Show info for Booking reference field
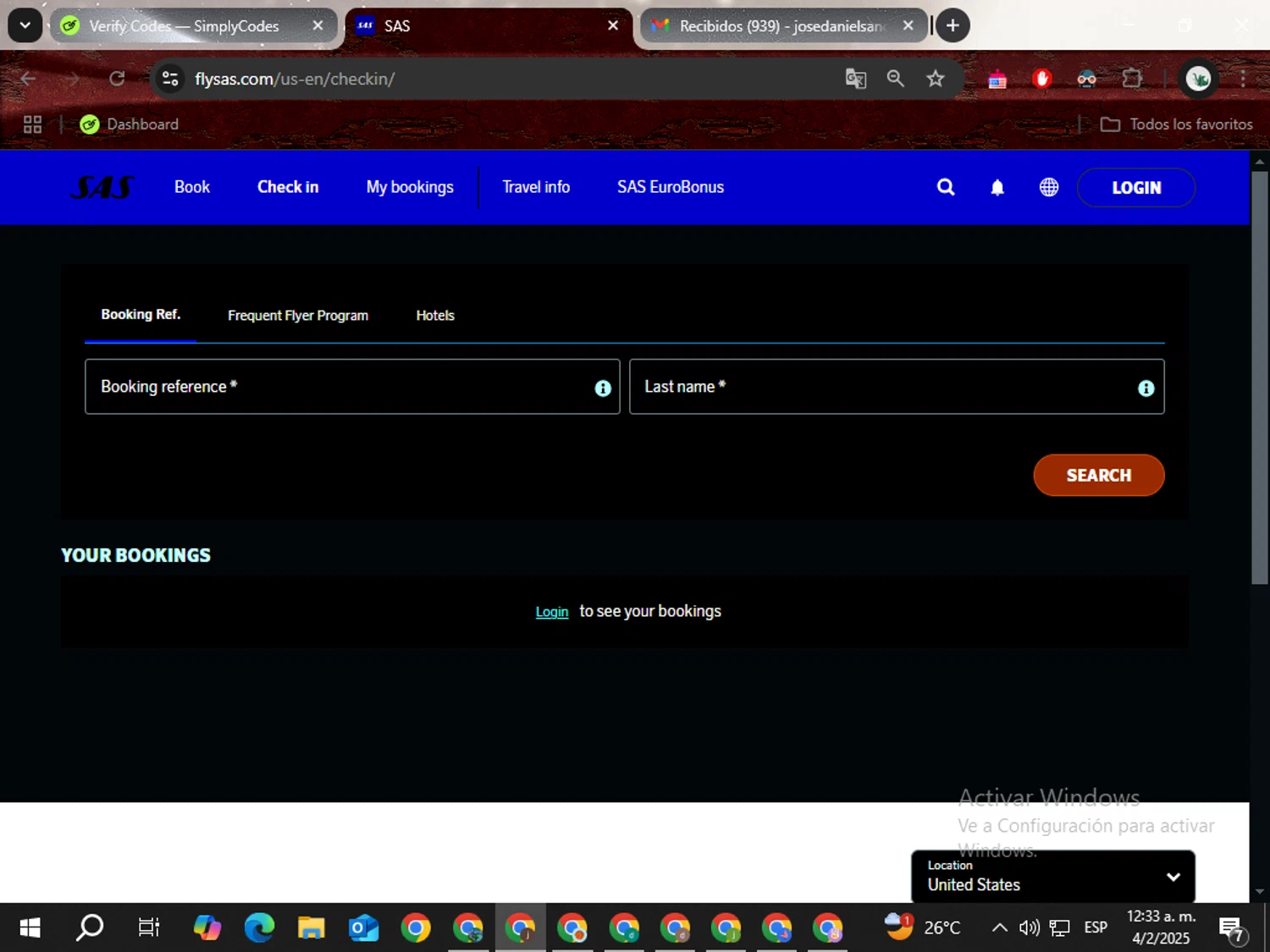Viewport: 1270px width, 952px height. pyautogui.click(x=603, y=388)
